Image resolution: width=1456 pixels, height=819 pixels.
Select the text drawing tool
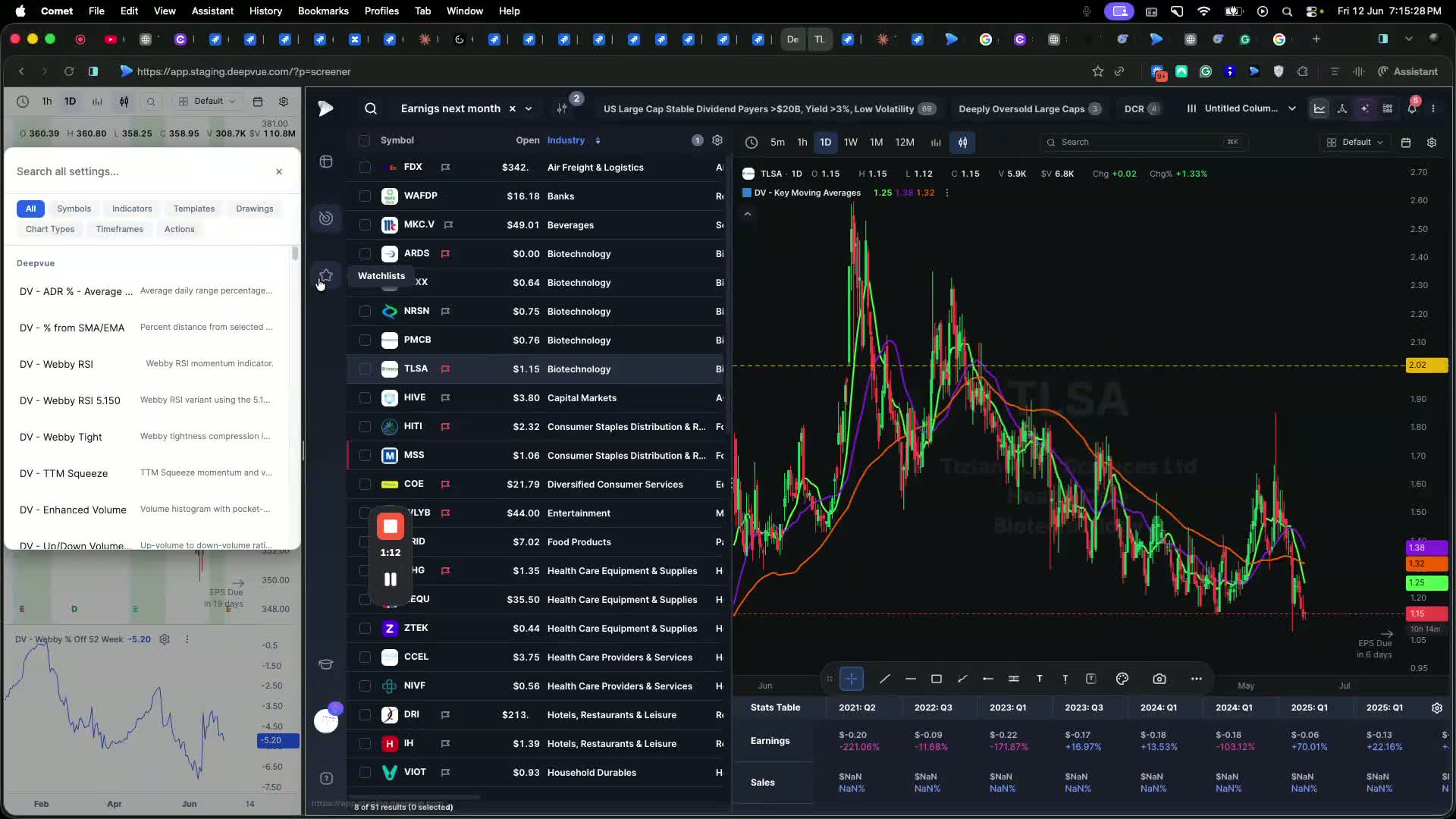click(x=1040, y=679)
